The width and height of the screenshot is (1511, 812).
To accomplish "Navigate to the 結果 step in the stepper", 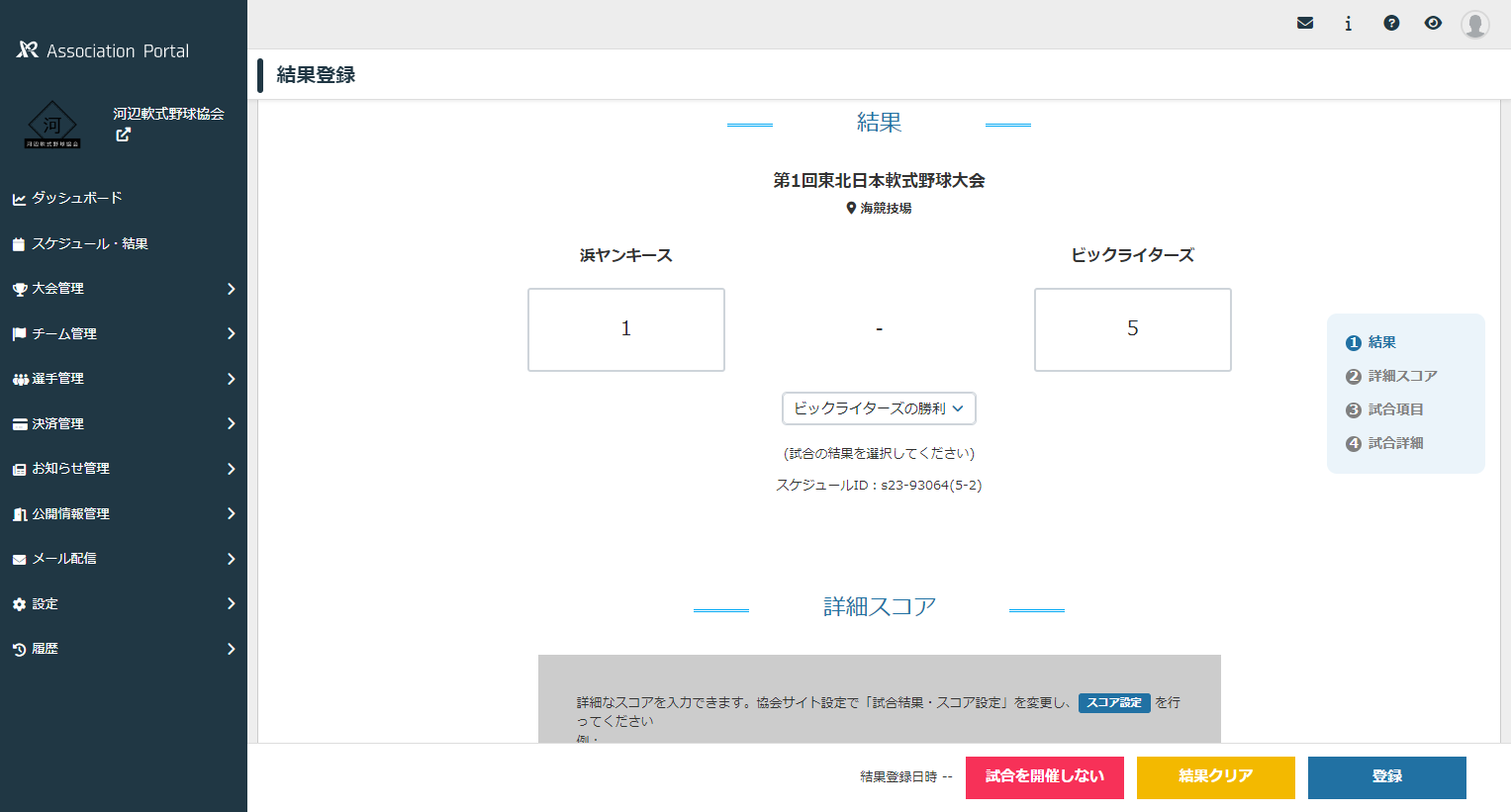I will coord(1383,341).
